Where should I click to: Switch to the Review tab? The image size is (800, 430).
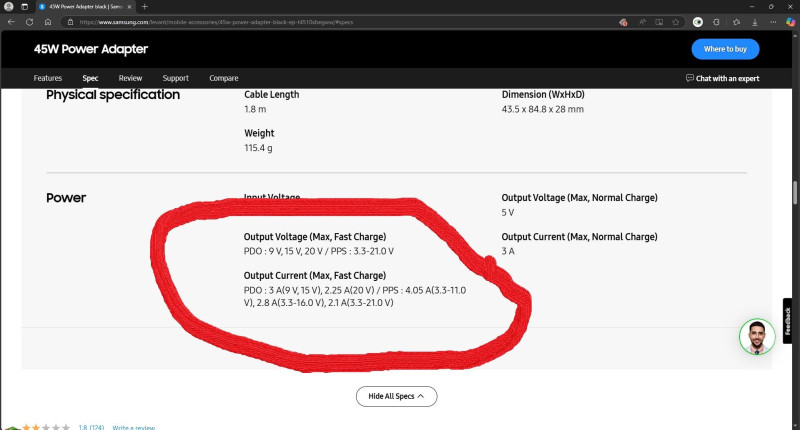[130, 78]
